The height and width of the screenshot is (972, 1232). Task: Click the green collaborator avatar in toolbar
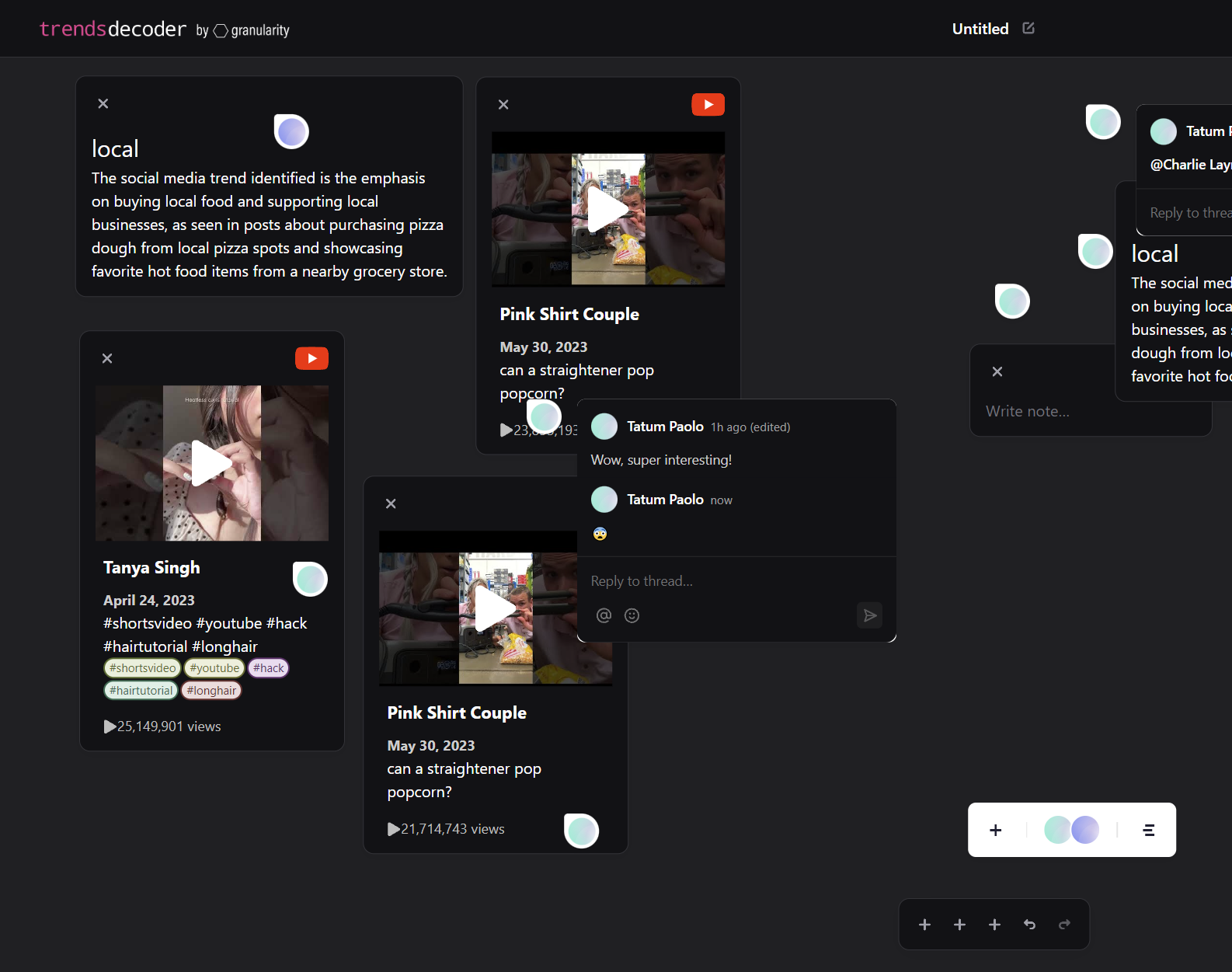coord(1057,830)
